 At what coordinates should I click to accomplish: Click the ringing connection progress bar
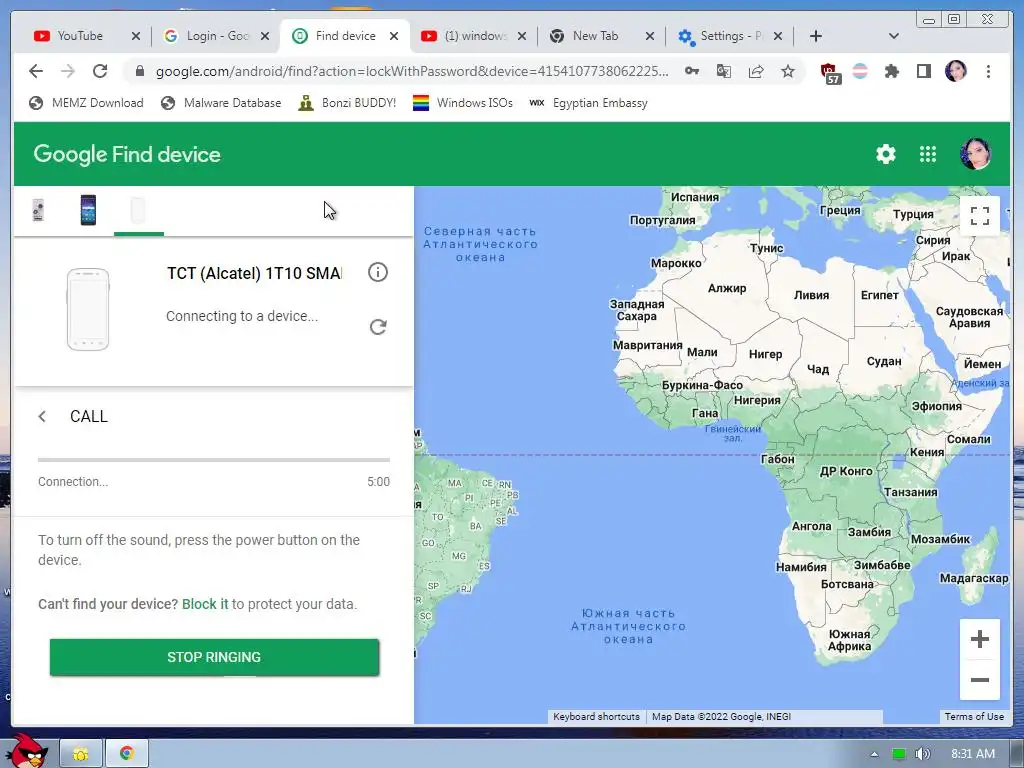214,460
